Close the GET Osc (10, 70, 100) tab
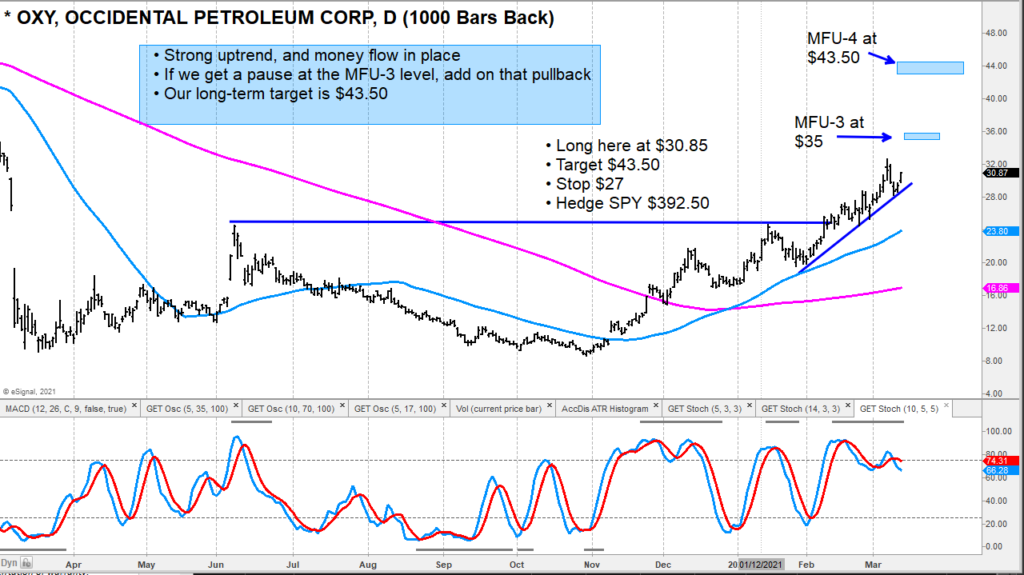This screenshot has width=1024, height=575. [x=342, y=406]
